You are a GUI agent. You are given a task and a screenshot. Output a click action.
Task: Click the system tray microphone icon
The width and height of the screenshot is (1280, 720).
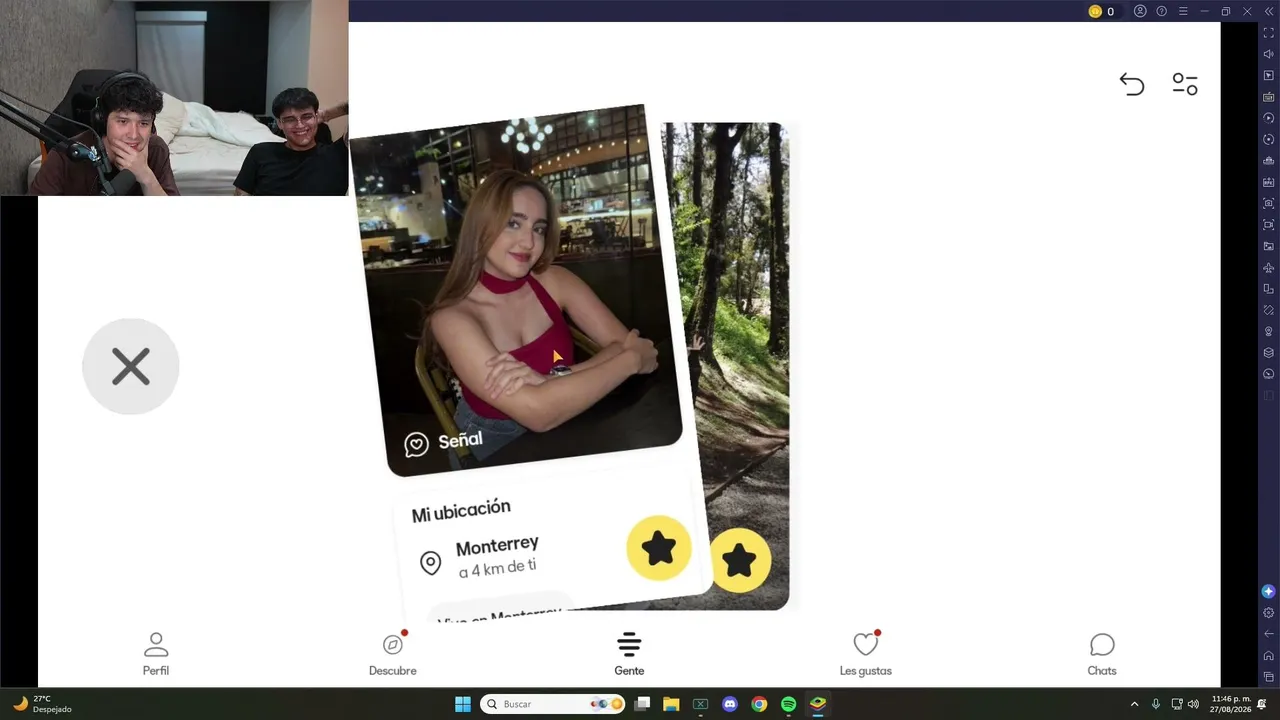click(1156, 704)
